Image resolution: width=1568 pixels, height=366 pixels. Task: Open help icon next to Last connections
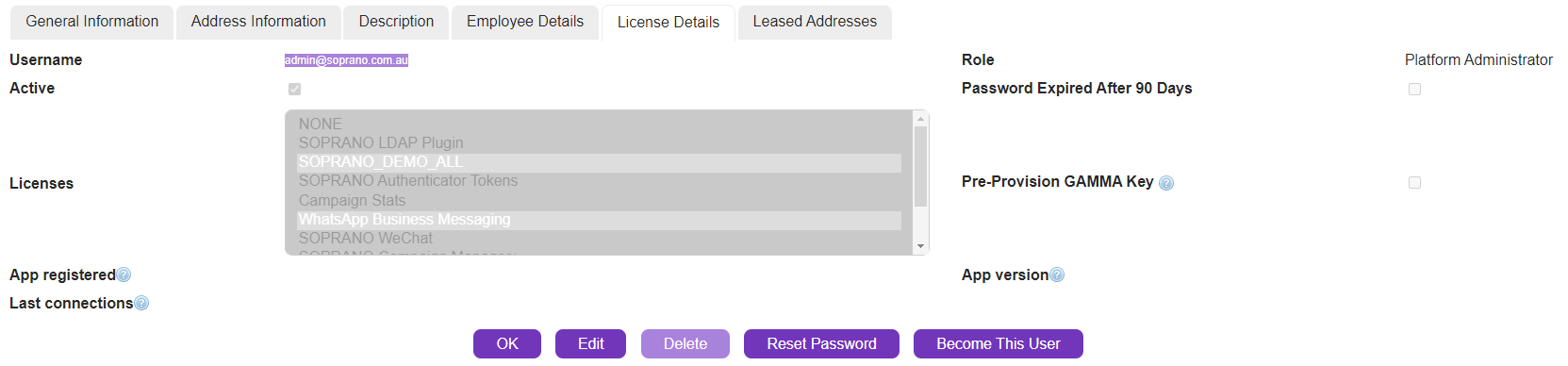tap(141, 304)
